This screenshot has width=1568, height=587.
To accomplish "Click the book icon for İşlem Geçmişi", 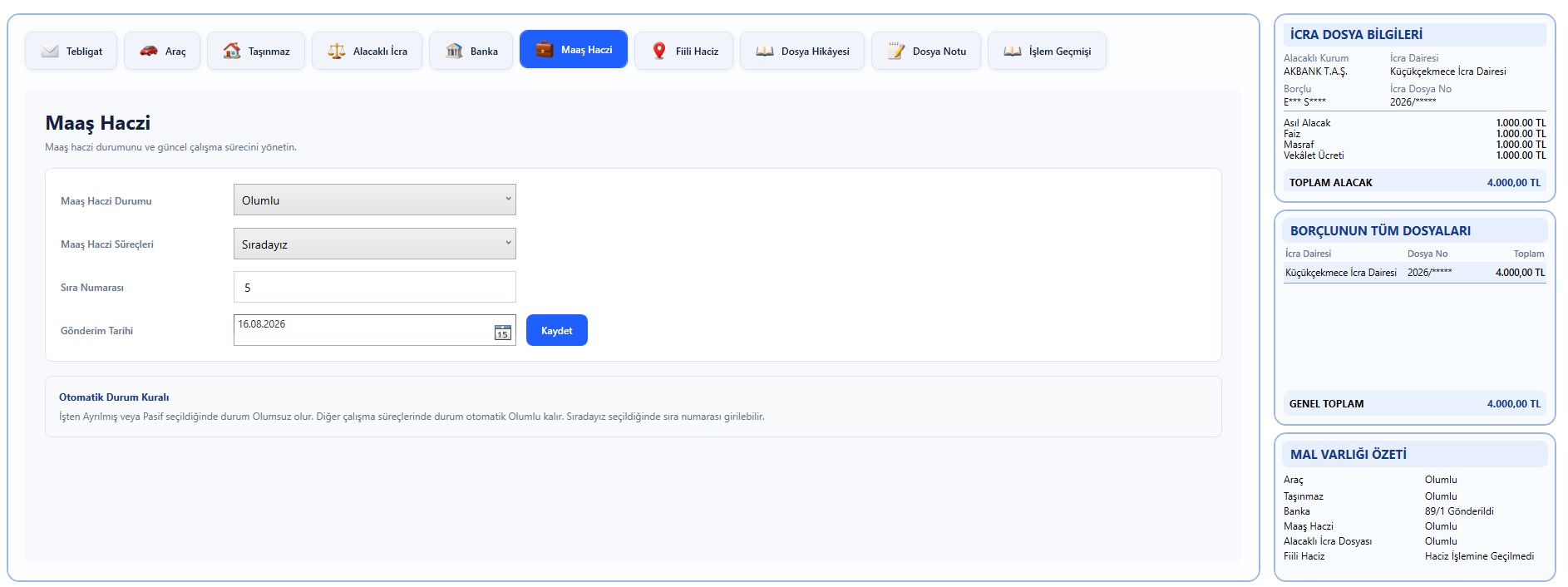I will [1013, 51].
